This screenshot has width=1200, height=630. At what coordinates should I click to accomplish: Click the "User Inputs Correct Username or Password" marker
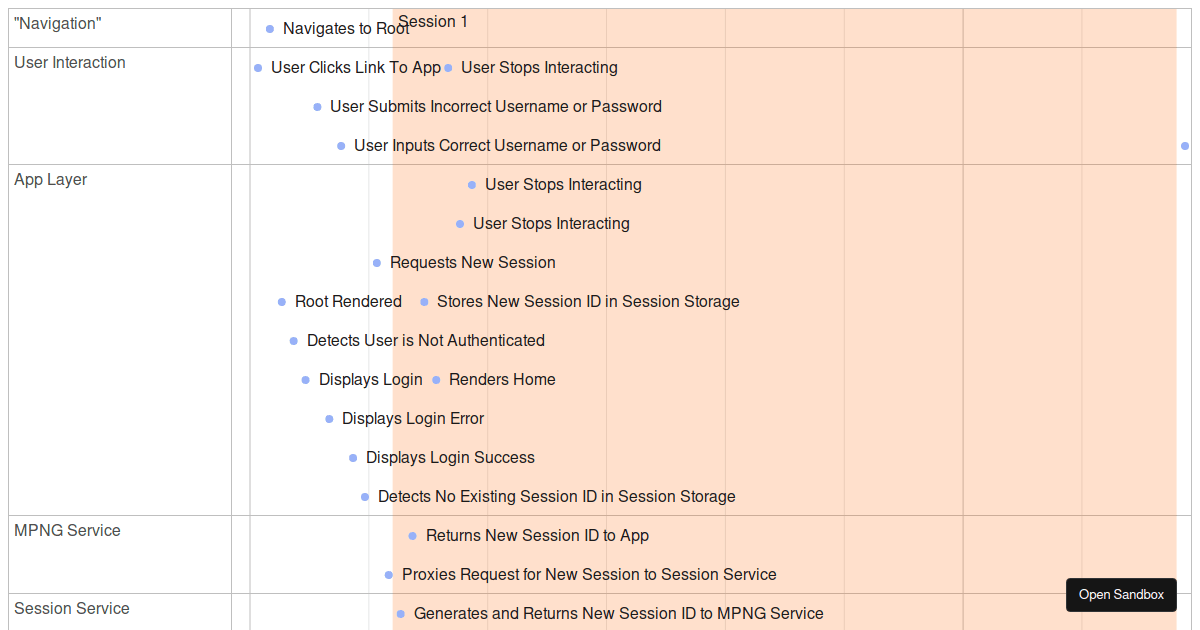[x=341, y=145]
